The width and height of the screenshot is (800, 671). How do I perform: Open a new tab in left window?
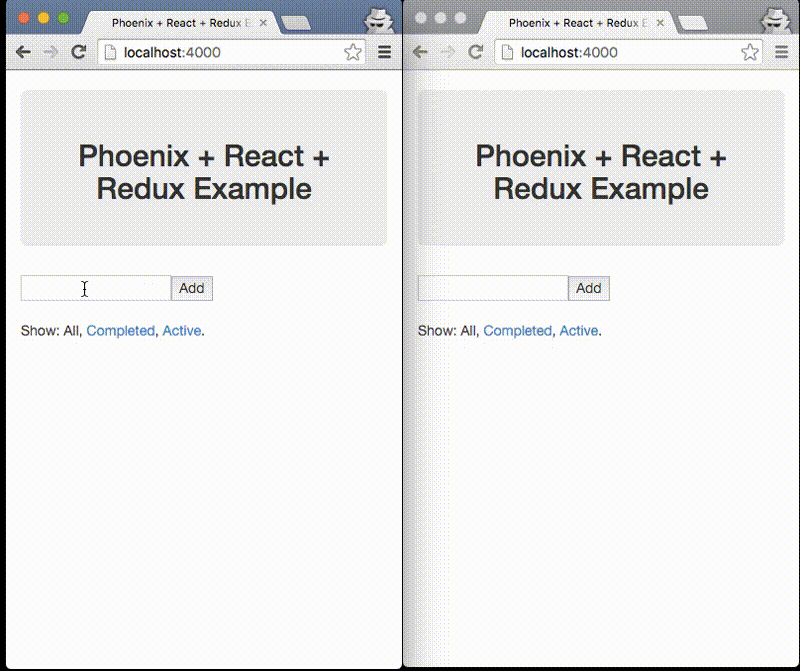point(296,23)
